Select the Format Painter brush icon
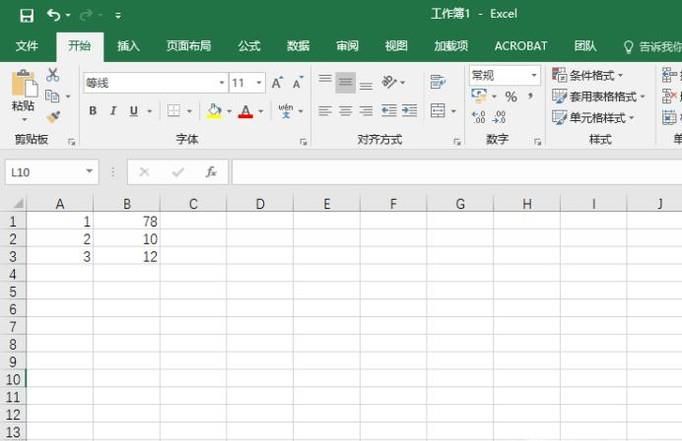 pos(53,116)
